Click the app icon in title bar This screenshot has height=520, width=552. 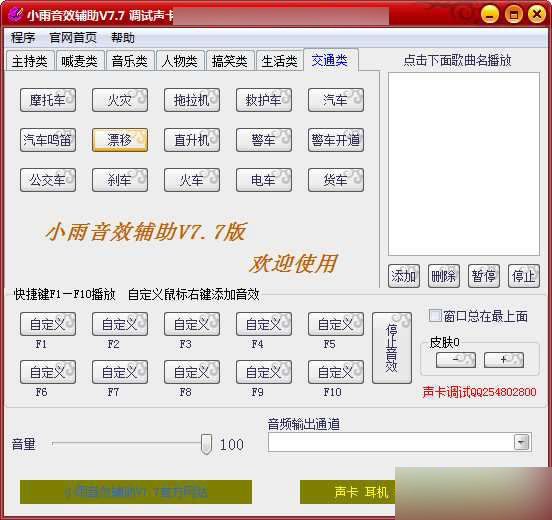click(15, 14)
